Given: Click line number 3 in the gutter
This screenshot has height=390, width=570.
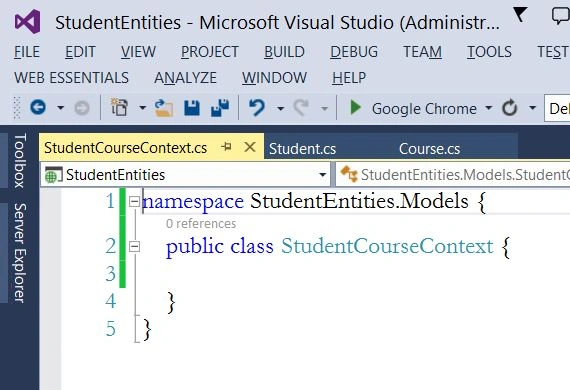Looking at the screenshot, I should pyautogui.click(x=111, y=274).
